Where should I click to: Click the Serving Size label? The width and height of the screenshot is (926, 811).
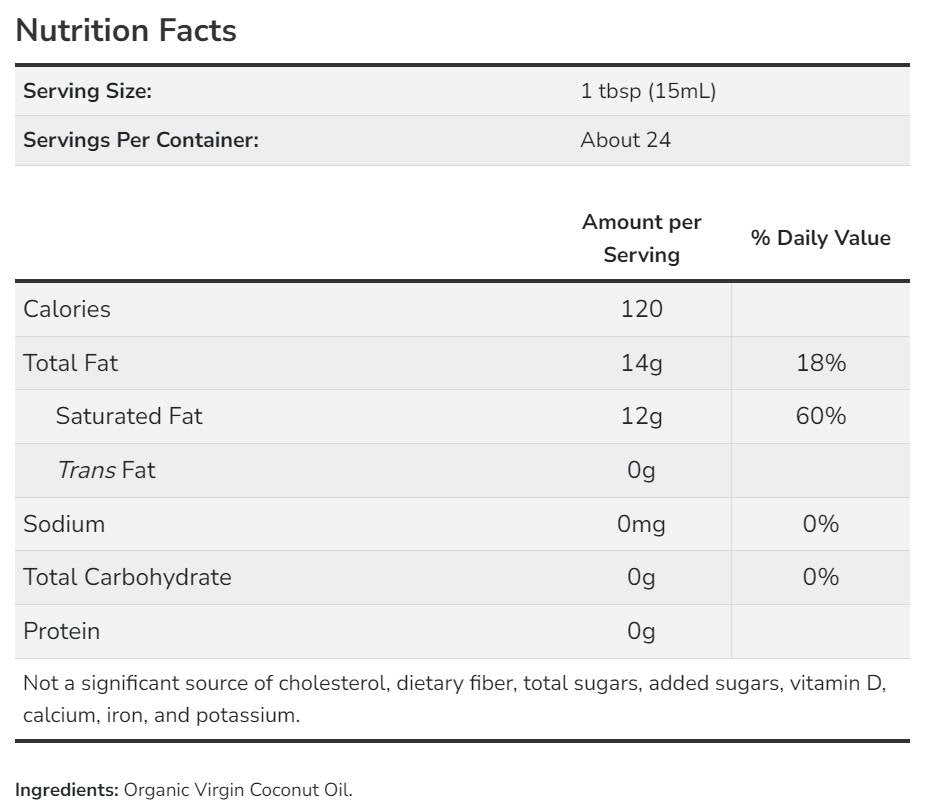coord(88,91)
